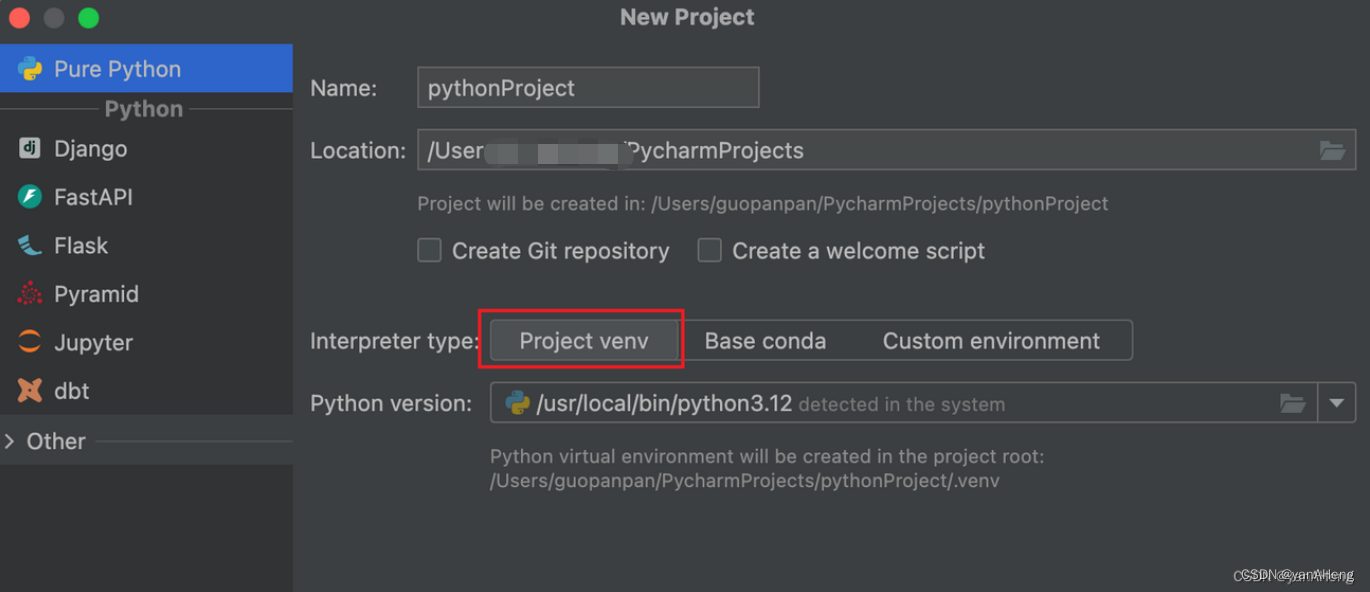Click the Flask icon in the sidebar

point(27,245)
